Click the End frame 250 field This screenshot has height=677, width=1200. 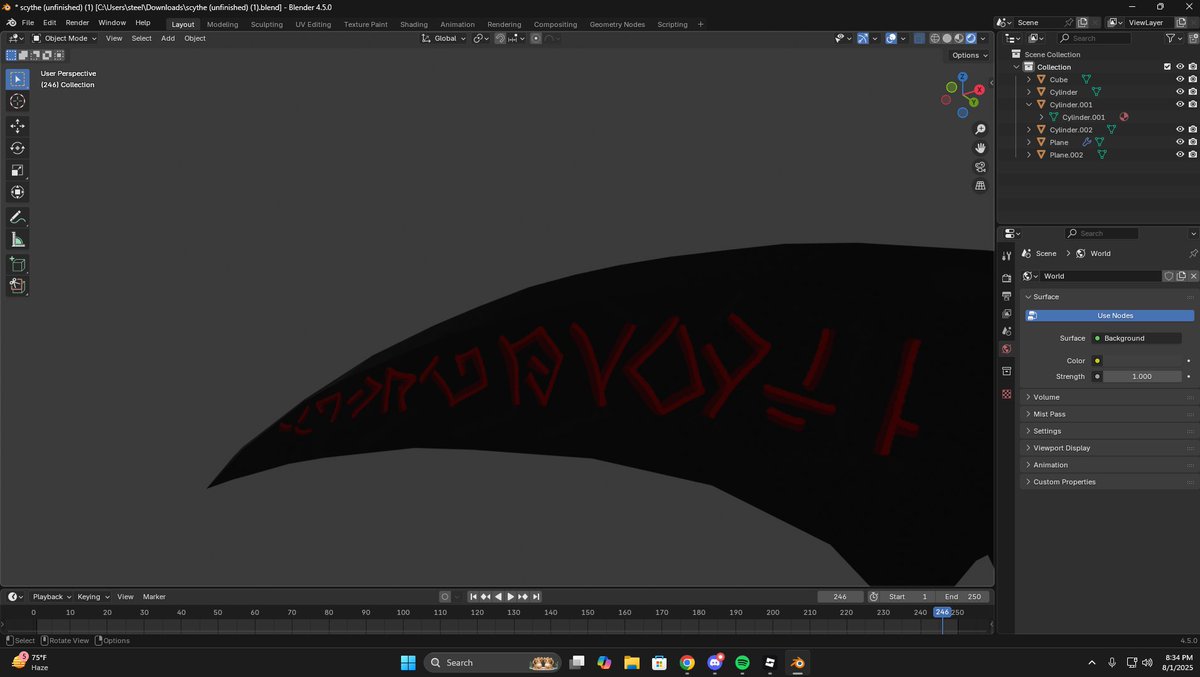[x=964, y=597]
